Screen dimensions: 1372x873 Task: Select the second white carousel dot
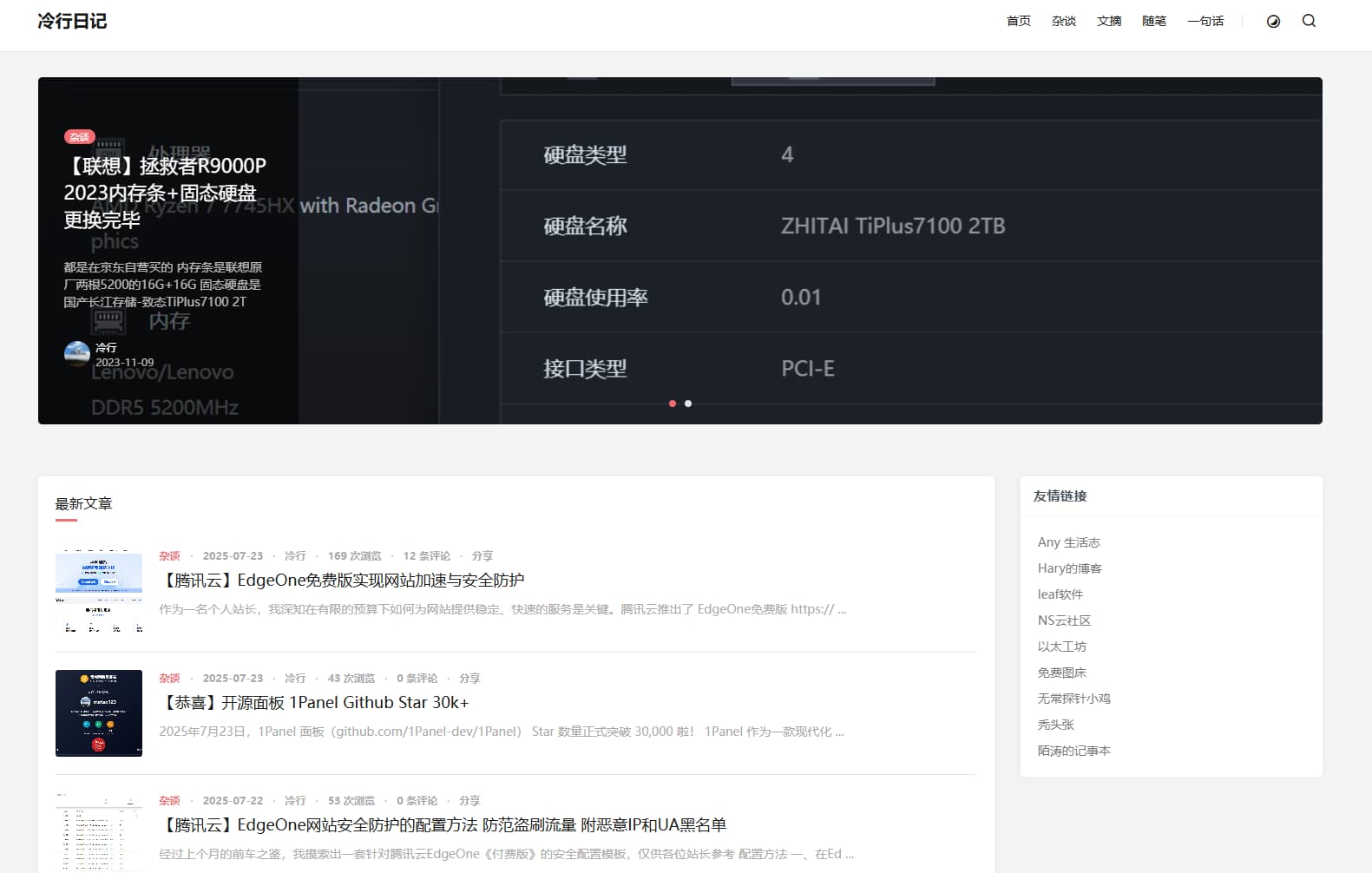(x=688, y=404)
